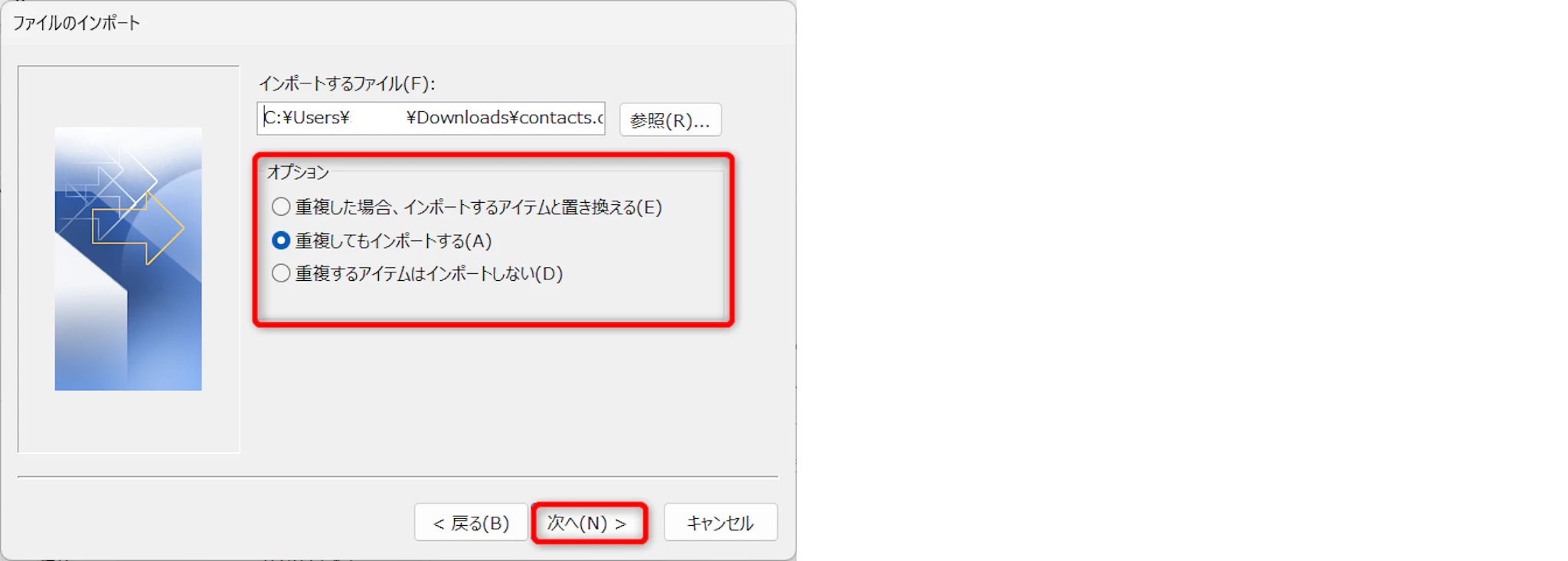Click the yellow outlined arrow graphic
The height and width of the screenshot is (561, 1568).
click(x=138, y=228)
